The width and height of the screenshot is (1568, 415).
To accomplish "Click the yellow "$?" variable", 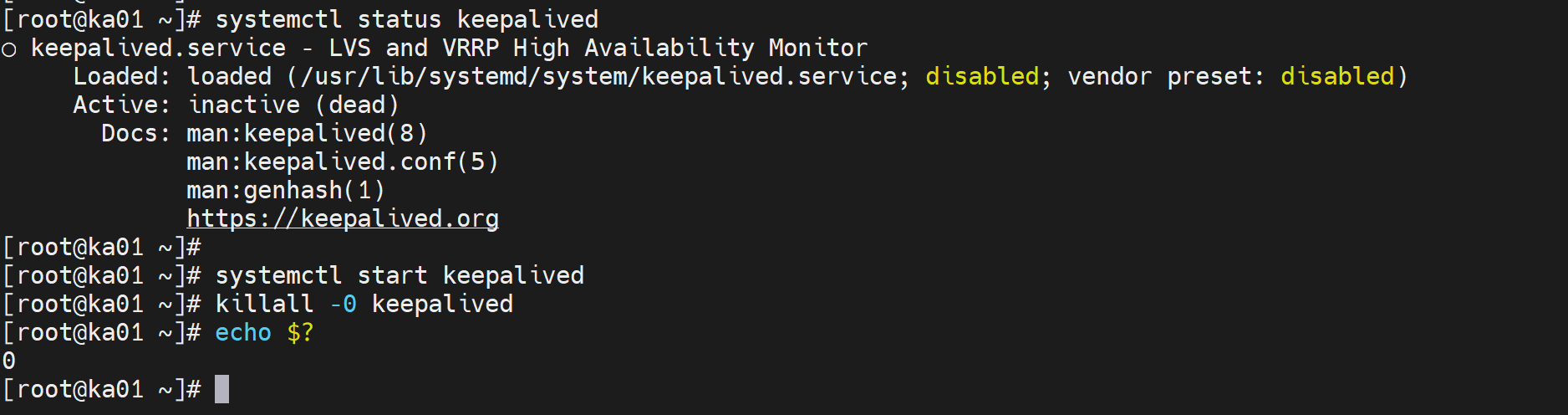I will coord(300,333).
